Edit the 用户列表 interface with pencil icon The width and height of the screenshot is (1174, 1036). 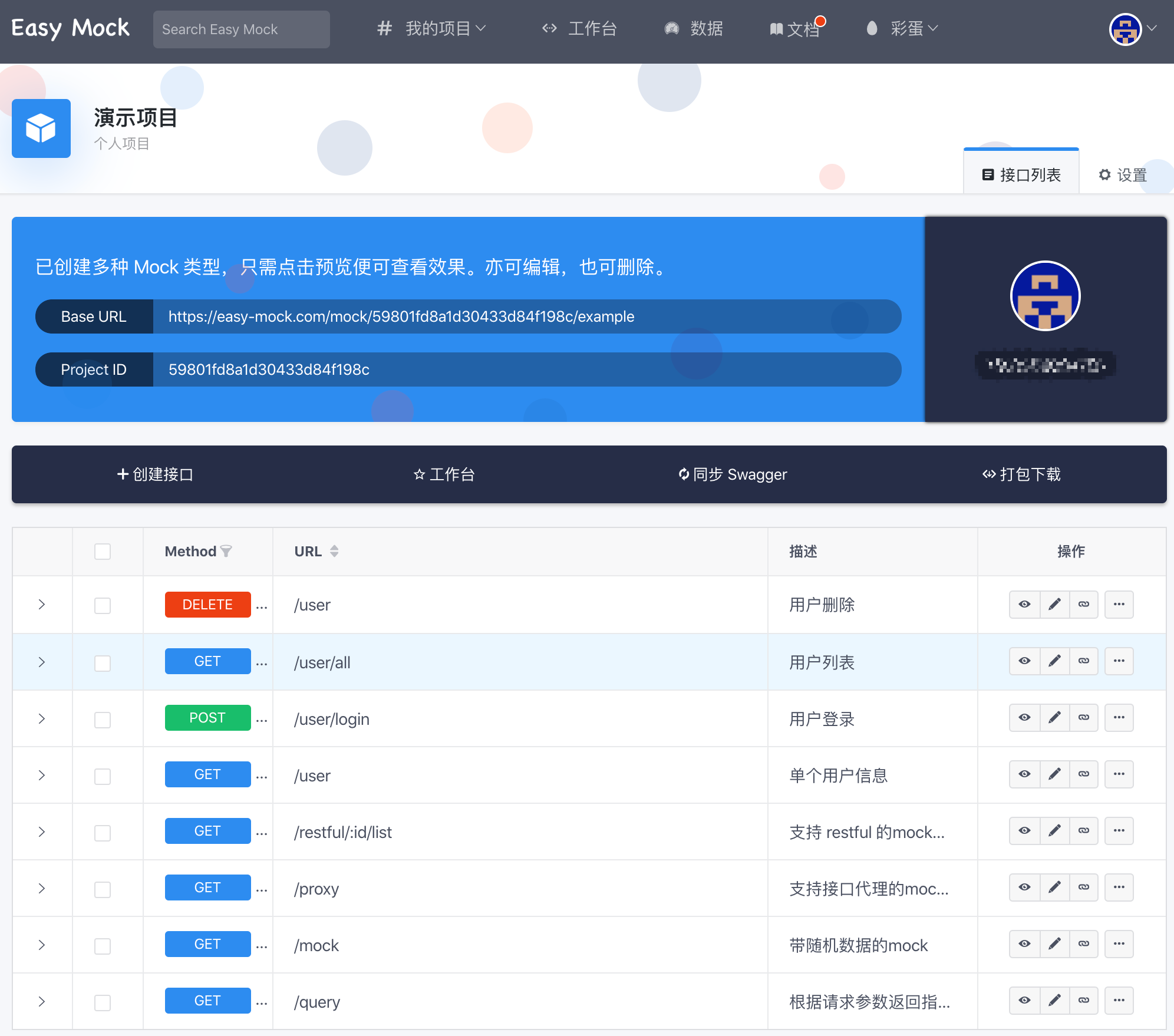click(1054, 661)
